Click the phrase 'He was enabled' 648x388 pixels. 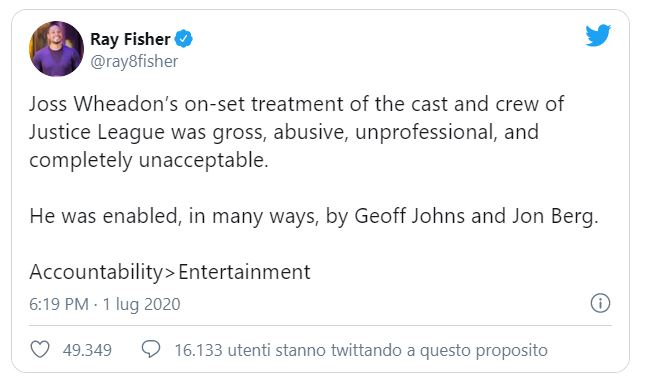coord(103,216)
